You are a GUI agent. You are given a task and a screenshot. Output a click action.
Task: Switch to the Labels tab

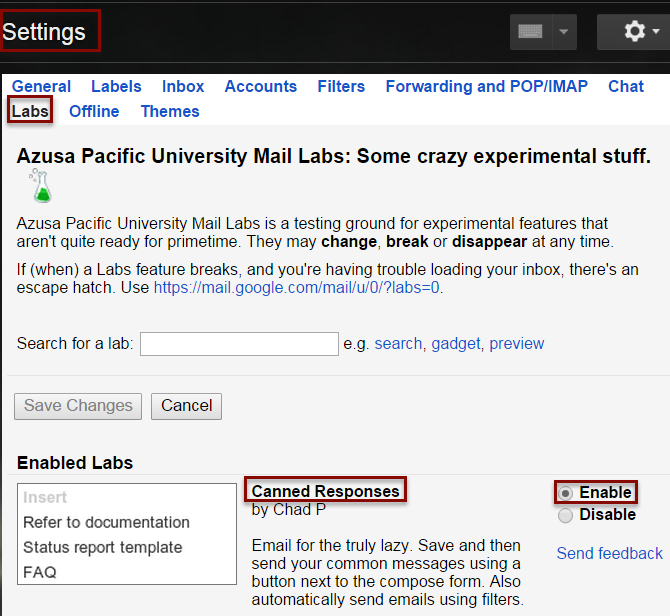click(116, 86)
